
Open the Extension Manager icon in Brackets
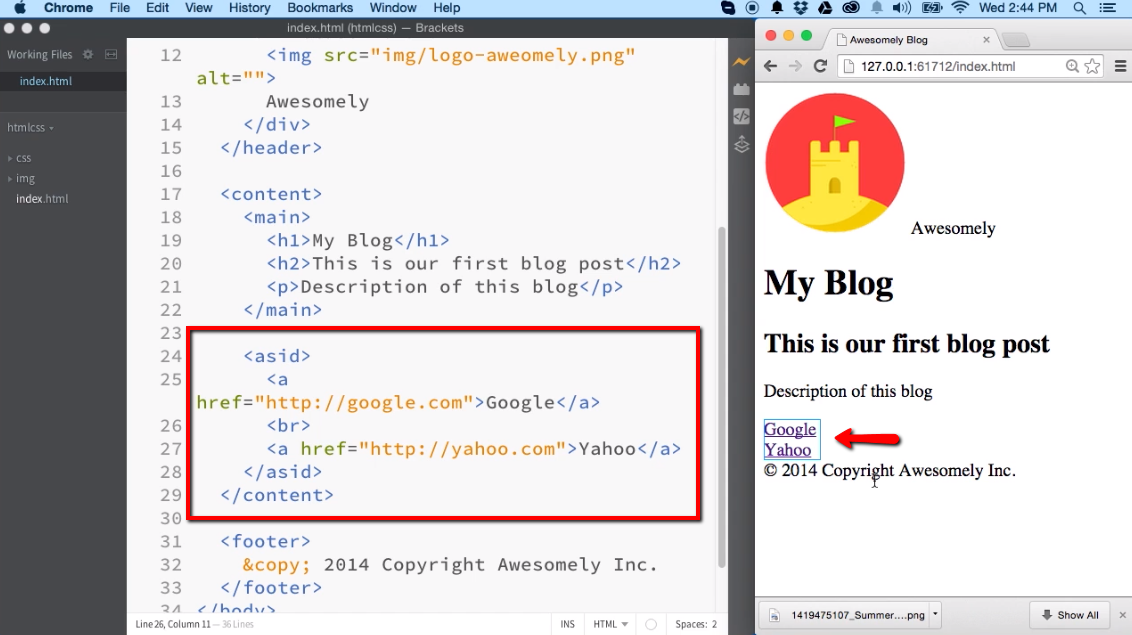[x=741, y=89]
